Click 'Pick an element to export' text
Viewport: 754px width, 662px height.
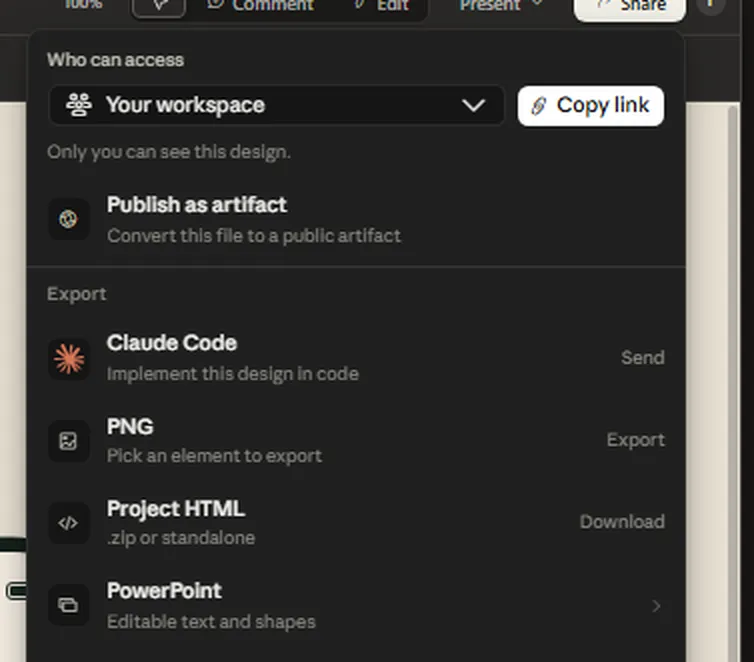(214, 456)
